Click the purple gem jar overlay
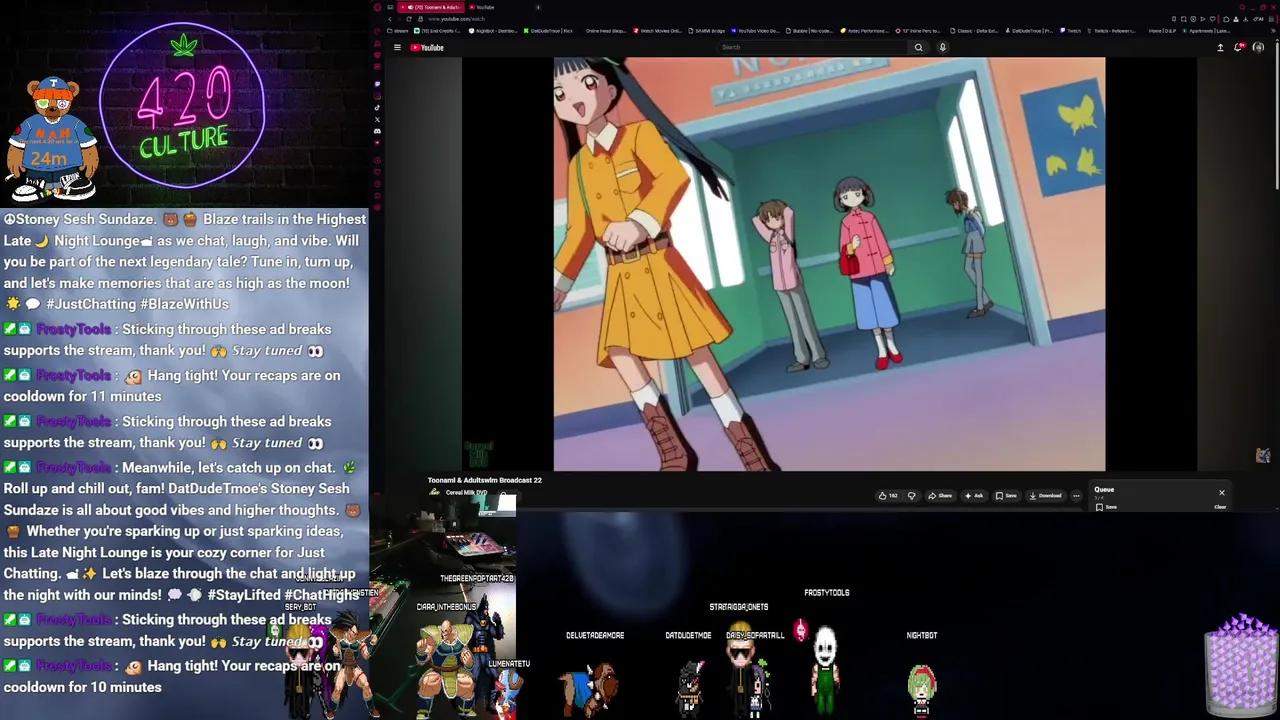Screen dimensions: 1280x720 coord(1242,665)
